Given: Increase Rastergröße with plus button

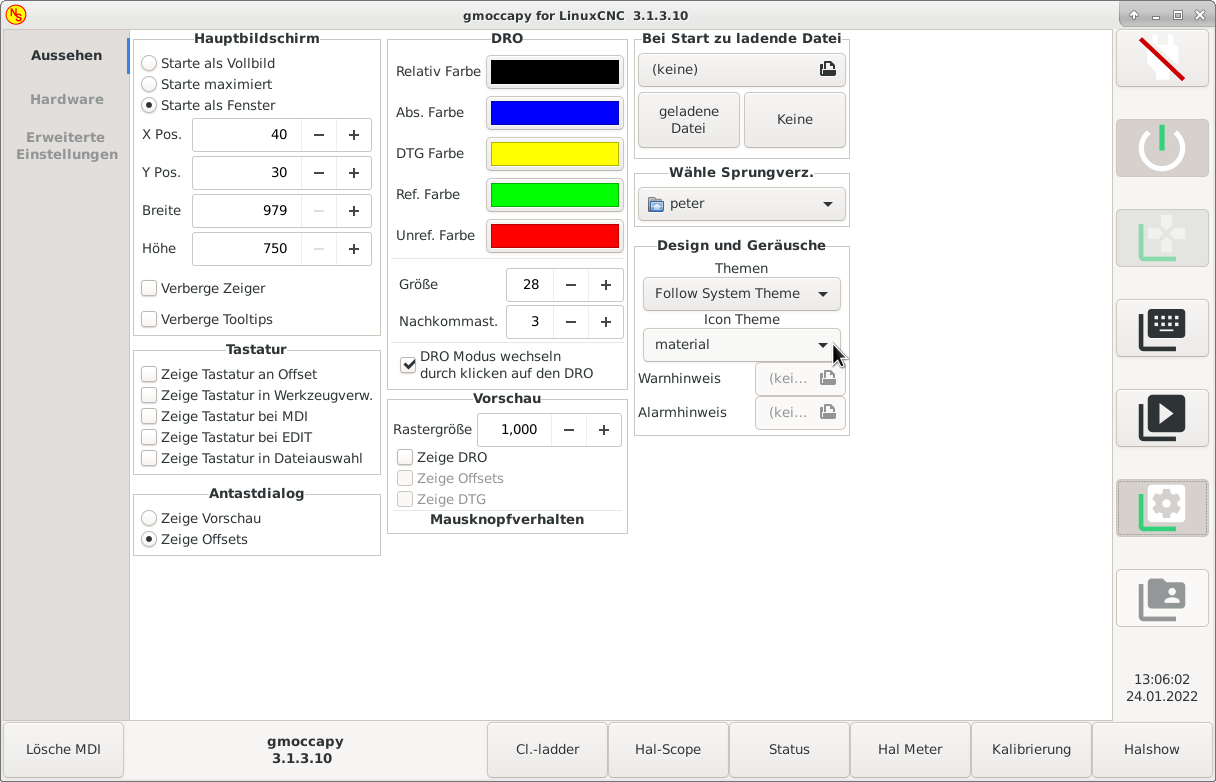Looking at the screenshot, I should pos(604,430).
